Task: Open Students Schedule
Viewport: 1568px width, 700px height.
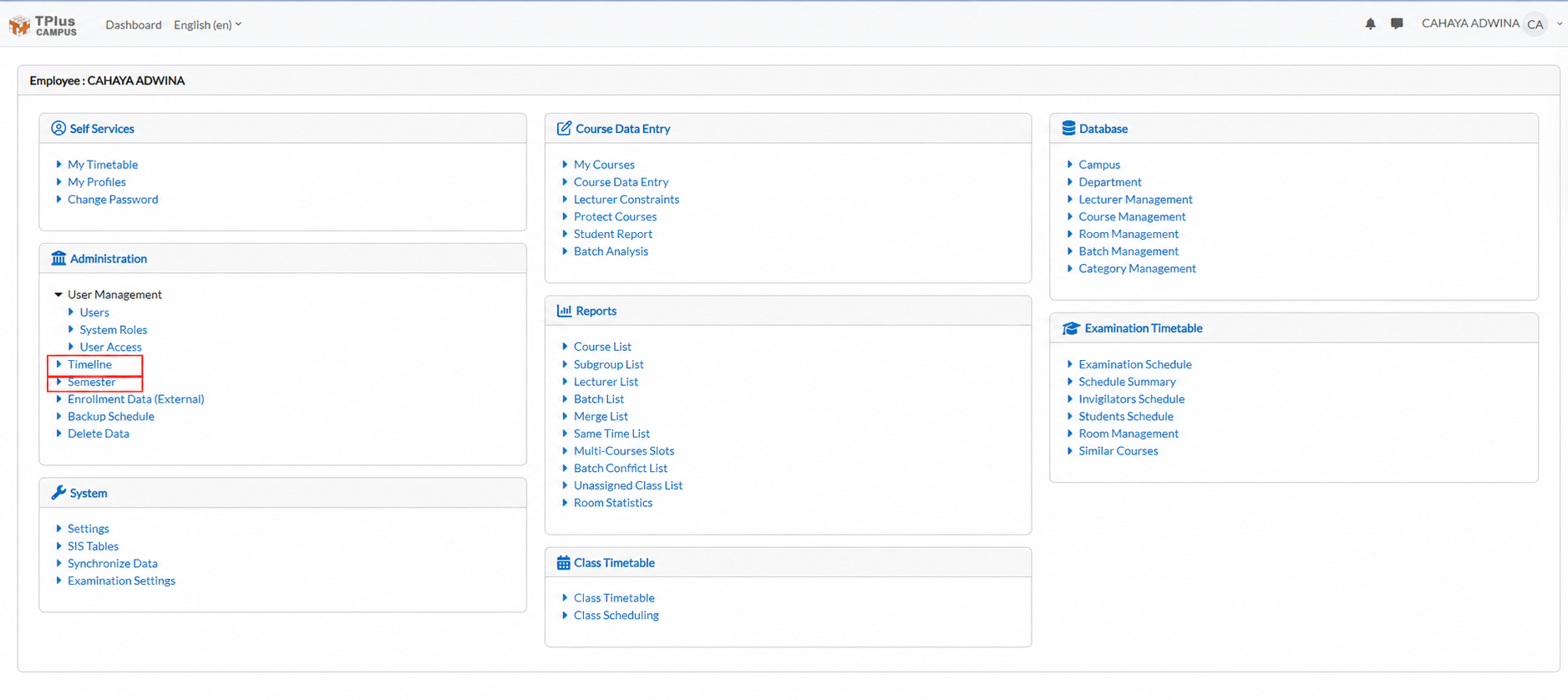Action: pos(1126,416)
